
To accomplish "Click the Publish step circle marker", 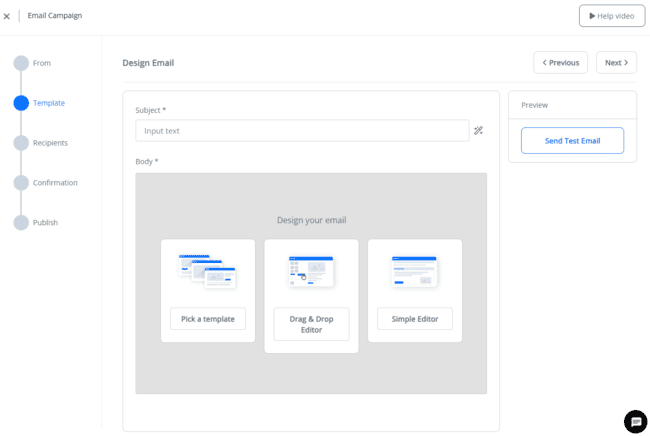I will tap(21, 222).
